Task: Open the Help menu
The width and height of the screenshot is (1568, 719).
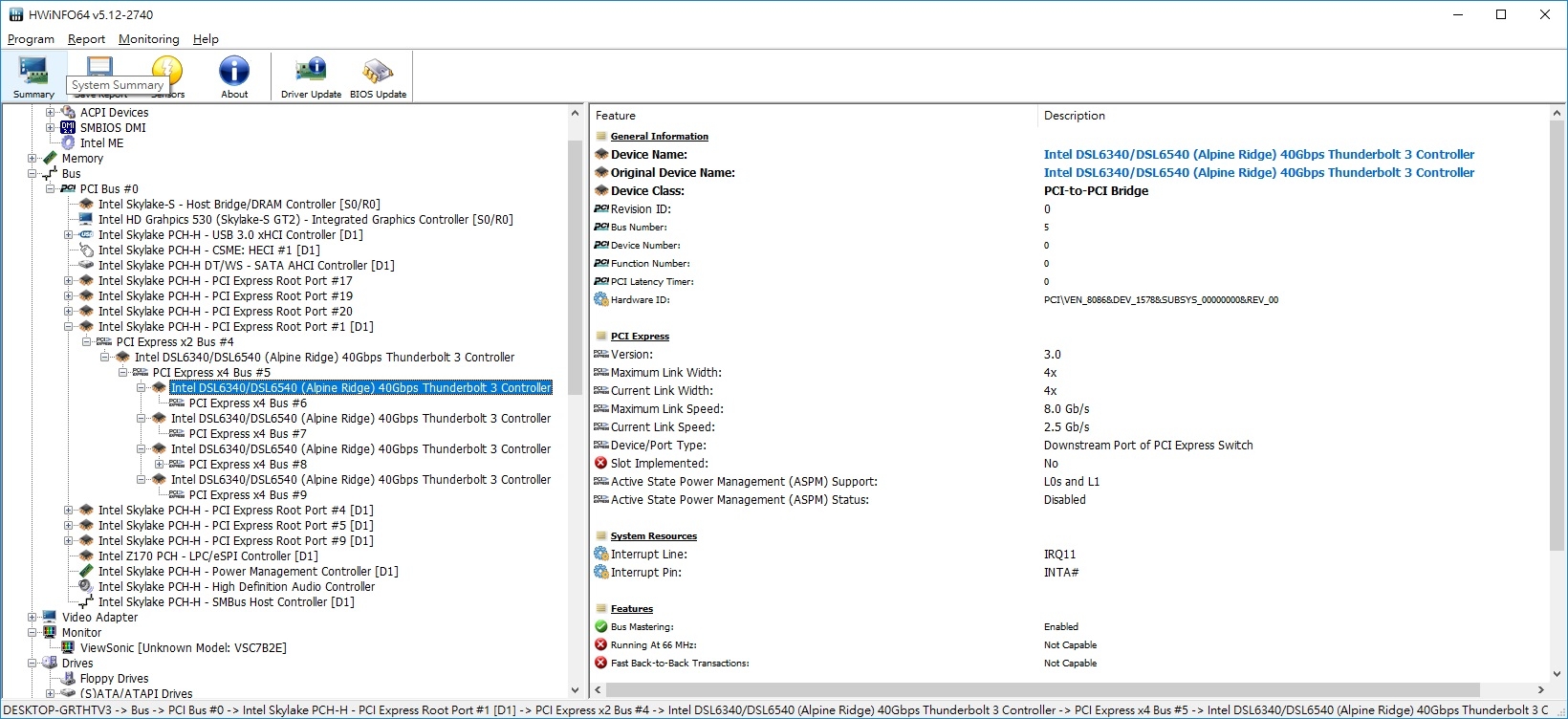Action: coord(206,39)
